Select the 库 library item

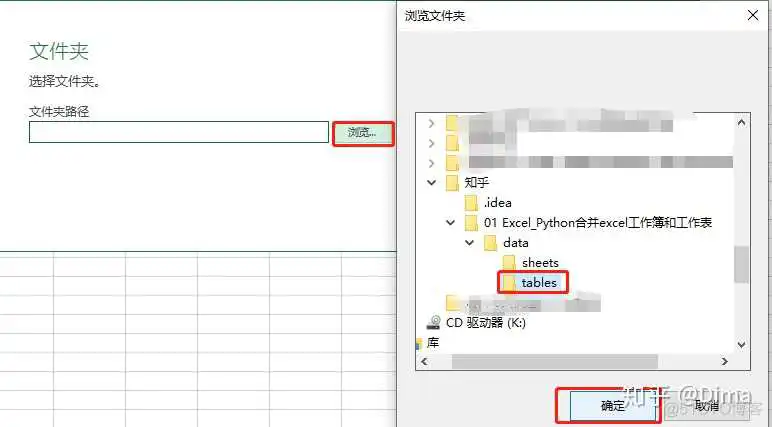[x=433, y=343]
